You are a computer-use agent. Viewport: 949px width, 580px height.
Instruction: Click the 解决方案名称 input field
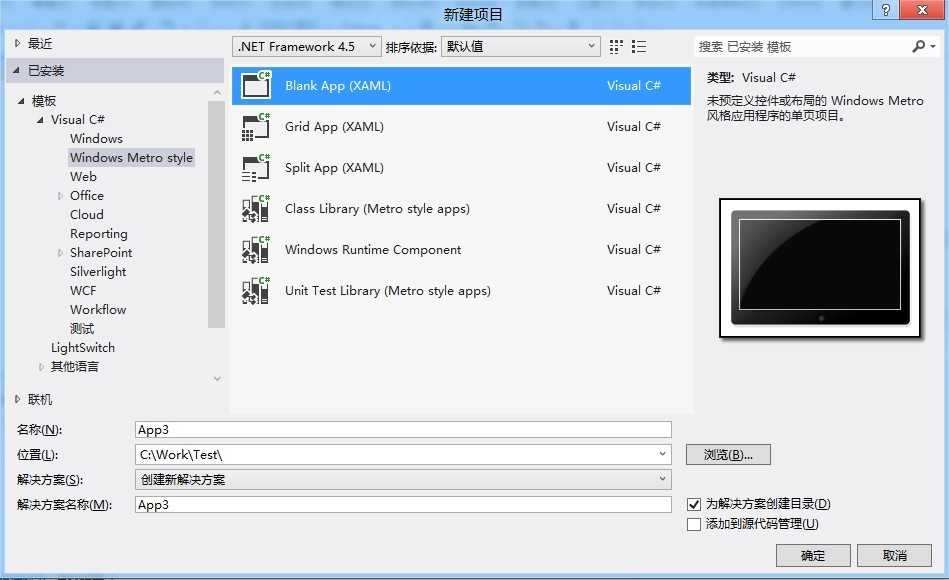403,504
